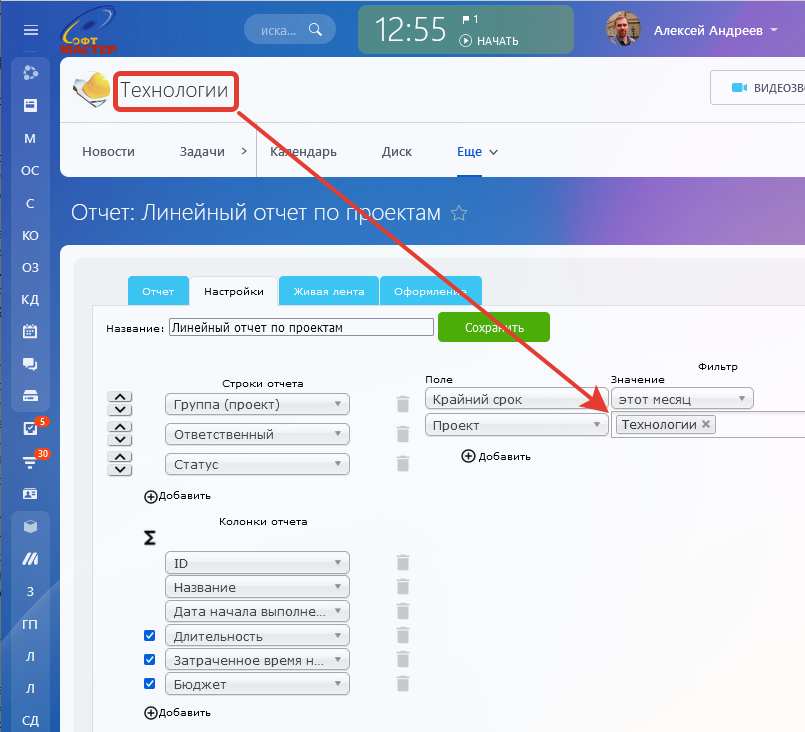Open the chat messages icon in the sidebar
The height and width of the screenshot is (732, 805).
(30, 364)
